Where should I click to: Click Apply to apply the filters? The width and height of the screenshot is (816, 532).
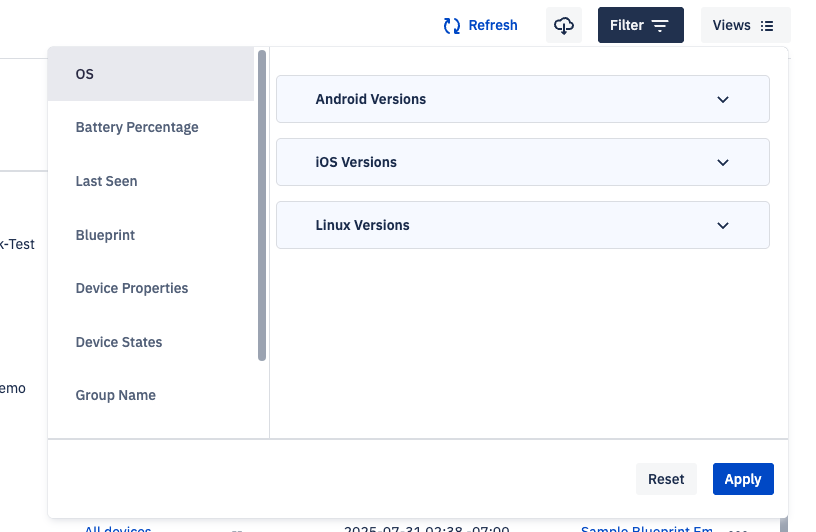pos(743,479)
